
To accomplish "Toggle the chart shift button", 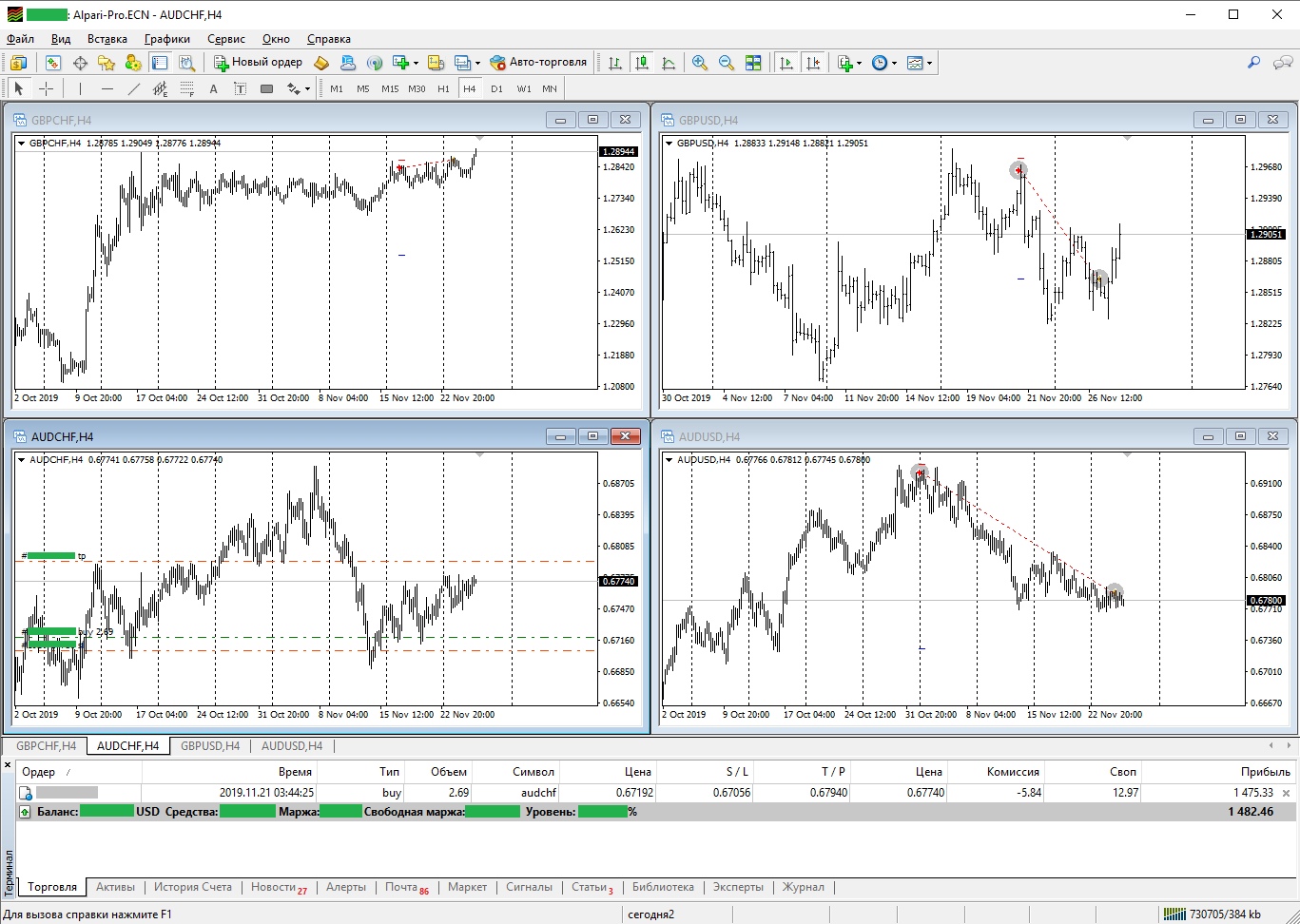I will [x=813, y=63].
